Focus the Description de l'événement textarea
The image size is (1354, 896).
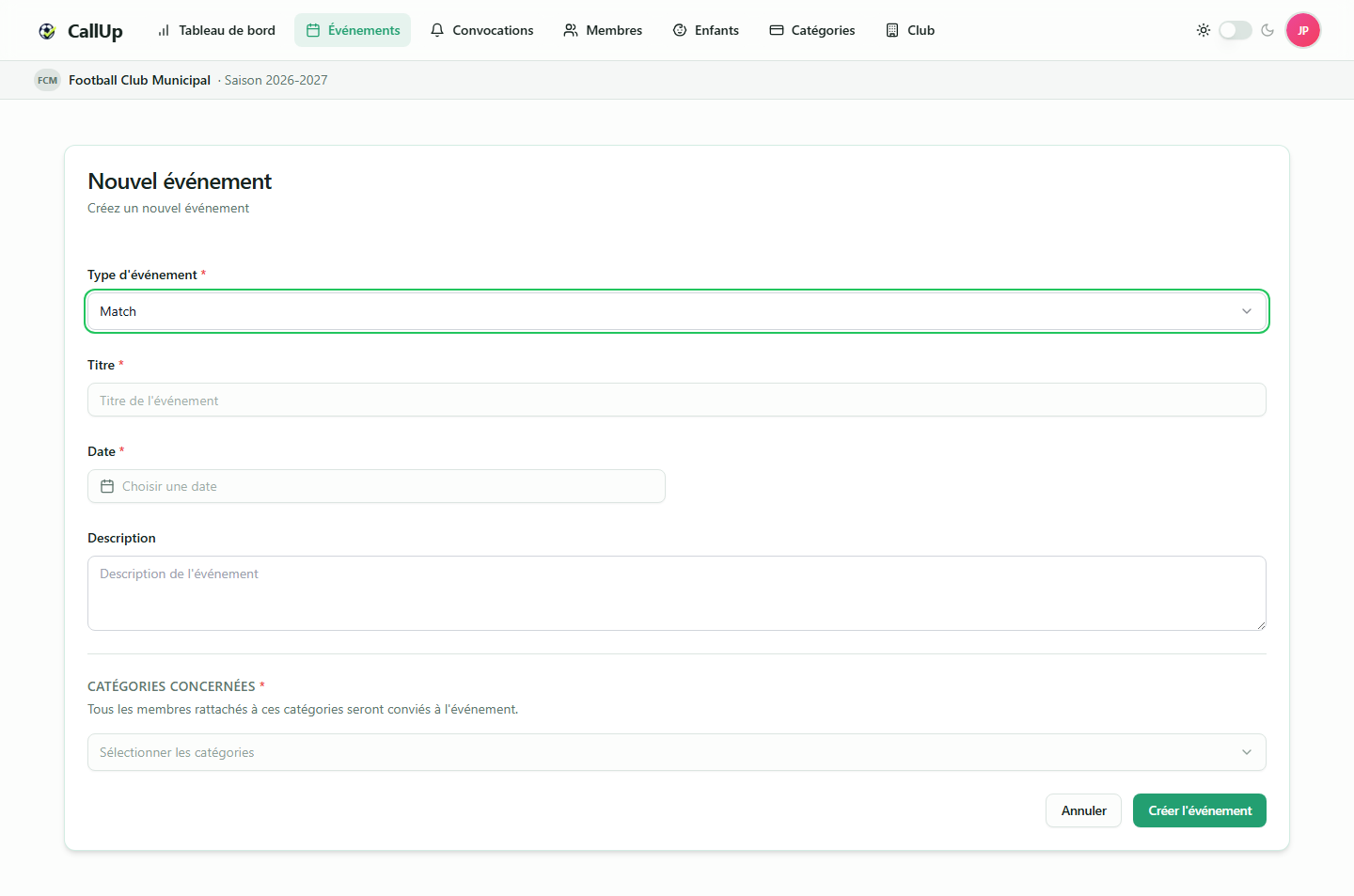pyautogui.click(x=677, y=593)
